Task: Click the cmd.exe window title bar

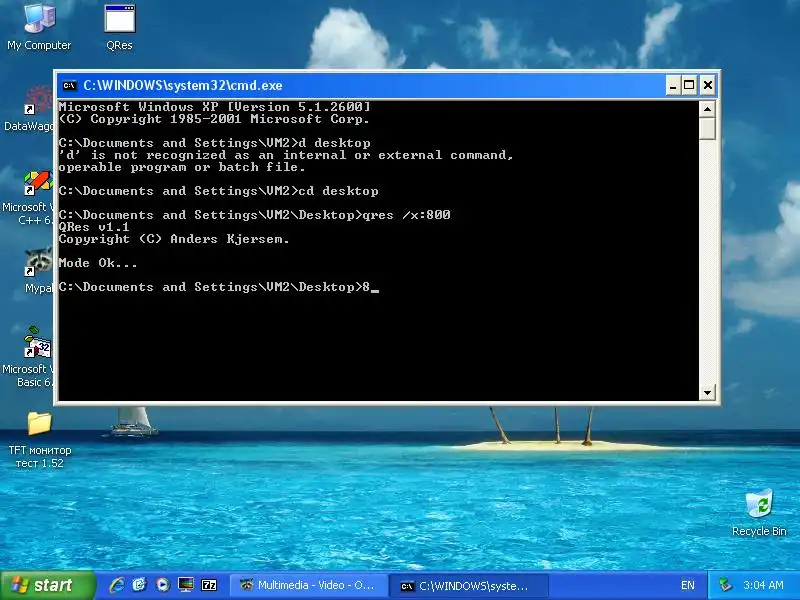Action: pyautogui.click(x=361, y=85)
